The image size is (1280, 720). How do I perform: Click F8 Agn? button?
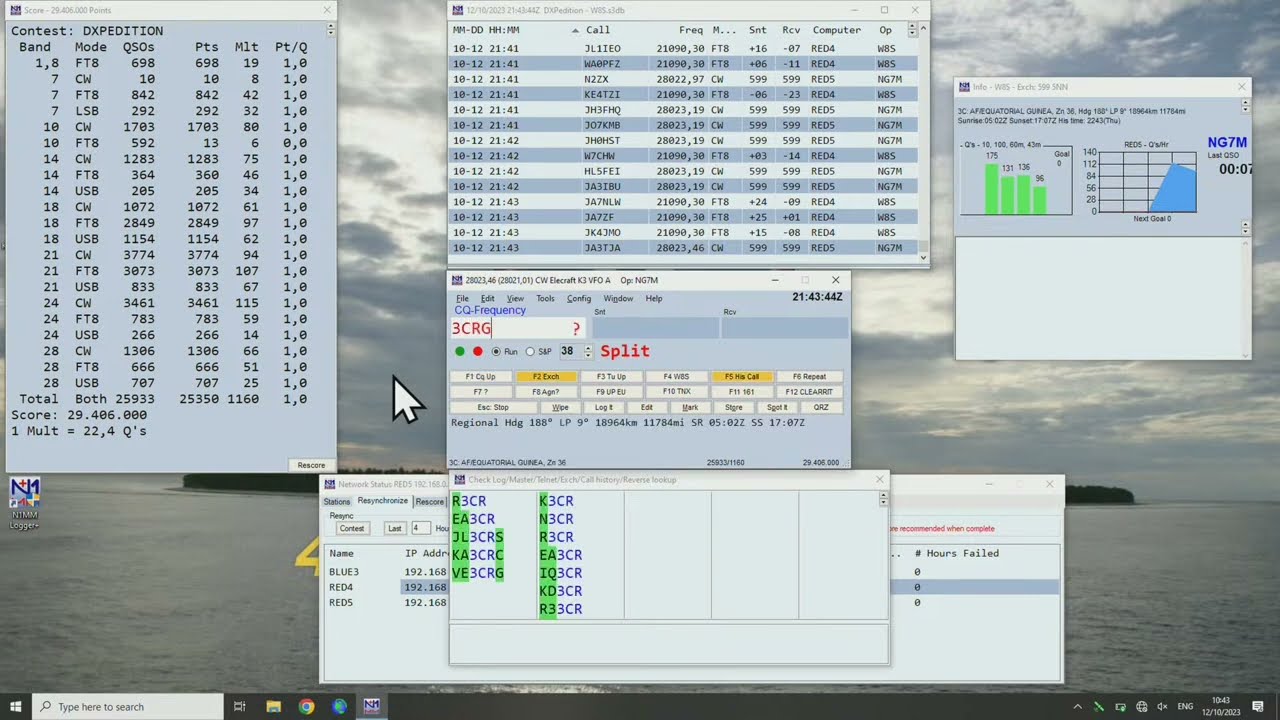tap(546, 392)
